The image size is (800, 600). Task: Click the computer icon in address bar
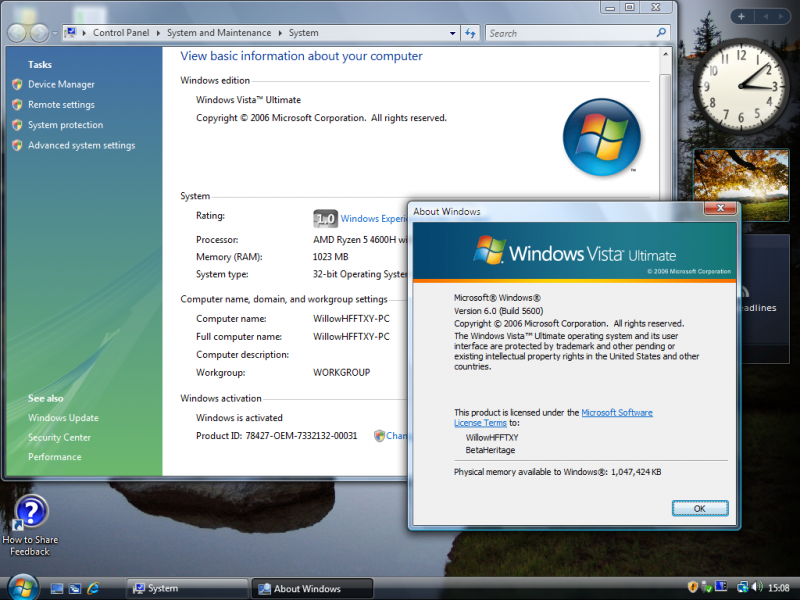pyautogui.click(x=71, y=33)
